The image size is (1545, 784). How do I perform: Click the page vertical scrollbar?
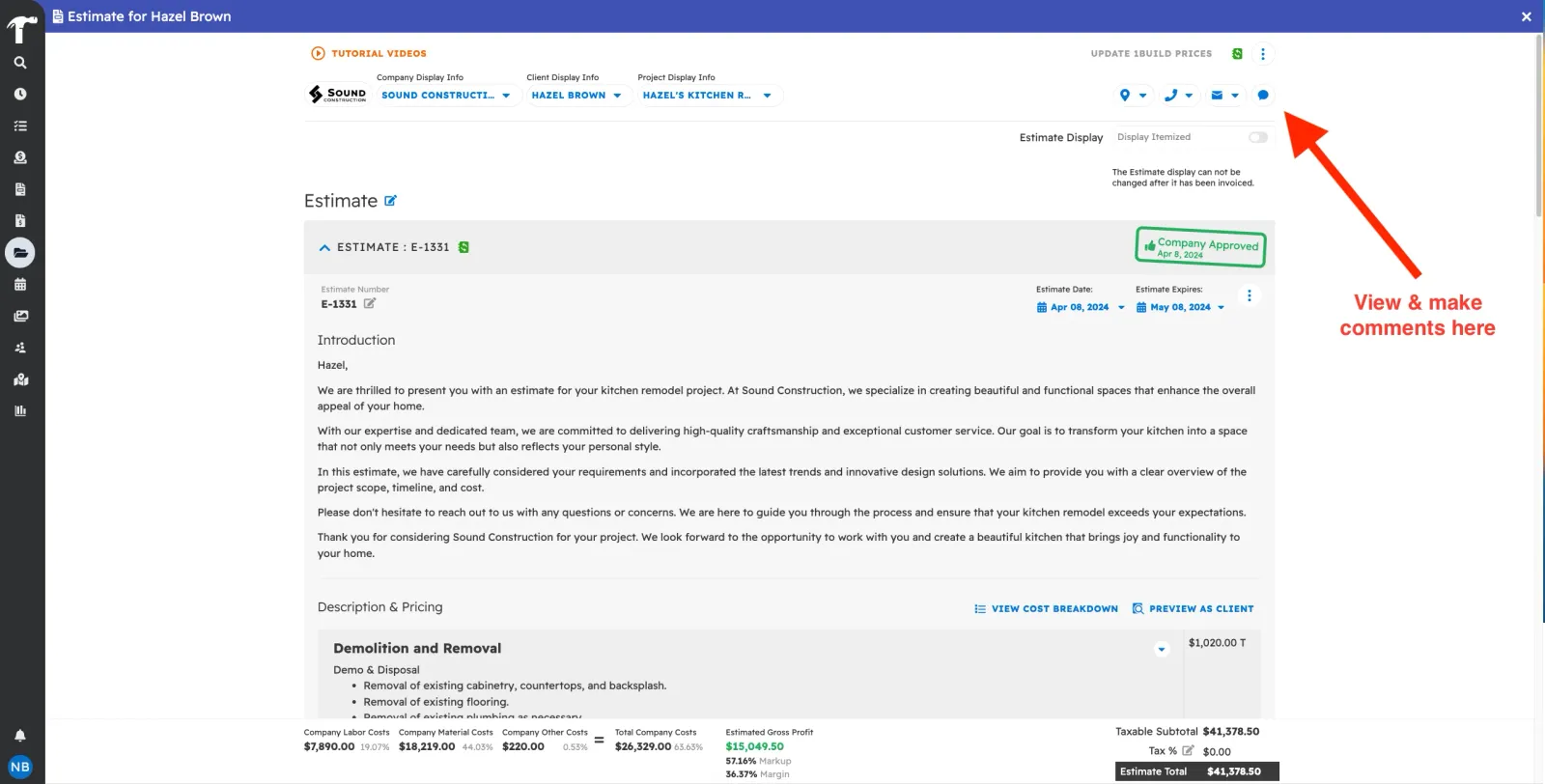click(1539, 126)
